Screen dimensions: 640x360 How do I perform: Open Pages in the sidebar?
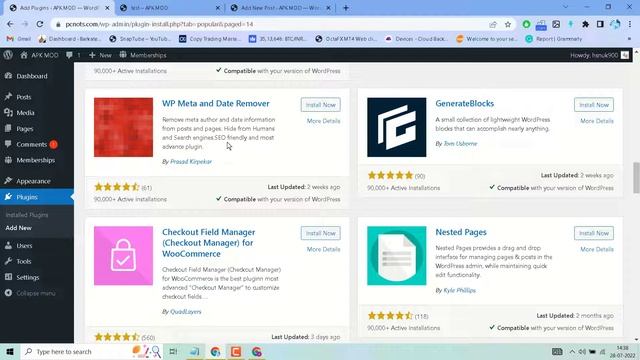[24, 129]
